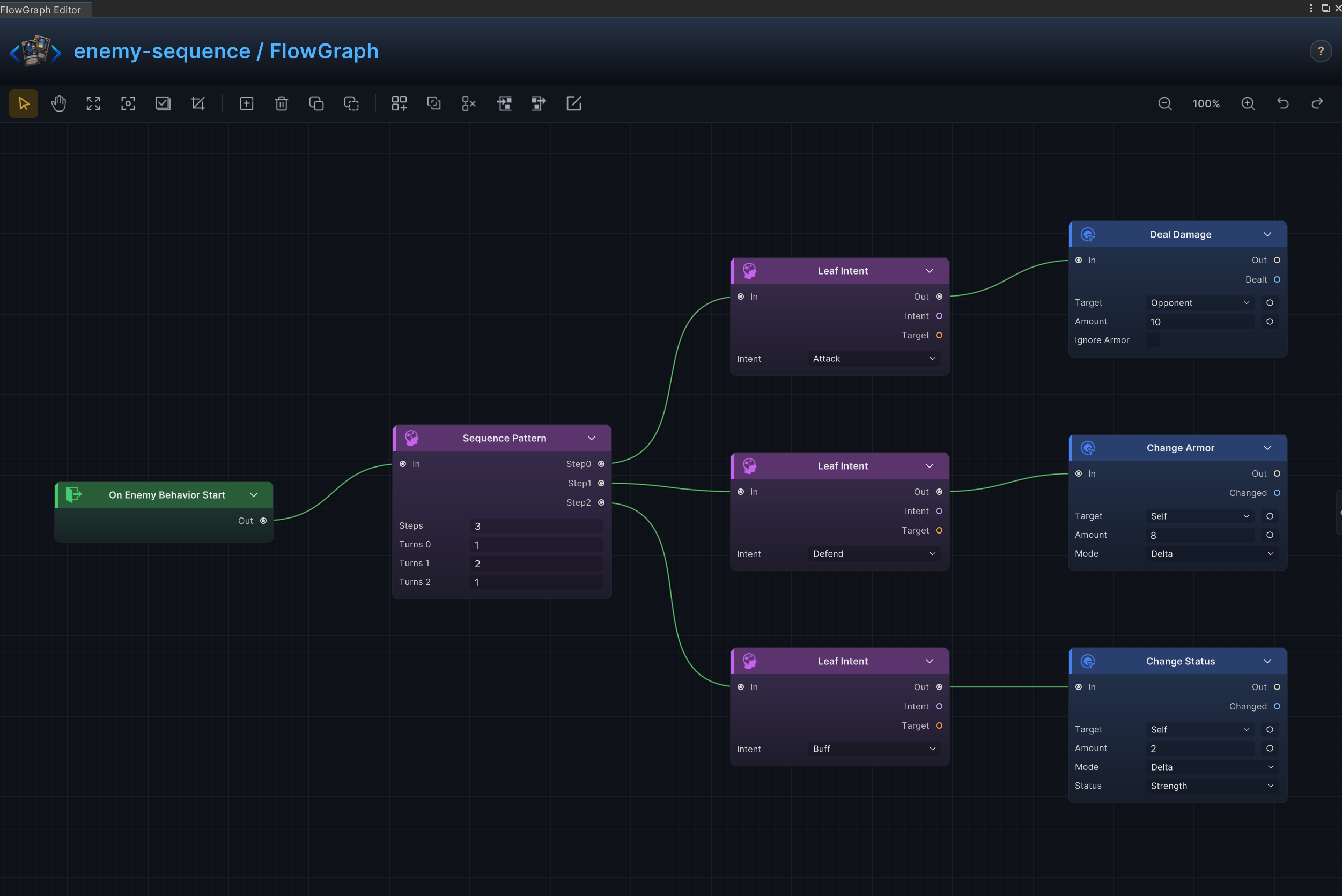1342x896 pixels.
Task: Click the enemy-sequence card logo icon
Action: (35, 51)
